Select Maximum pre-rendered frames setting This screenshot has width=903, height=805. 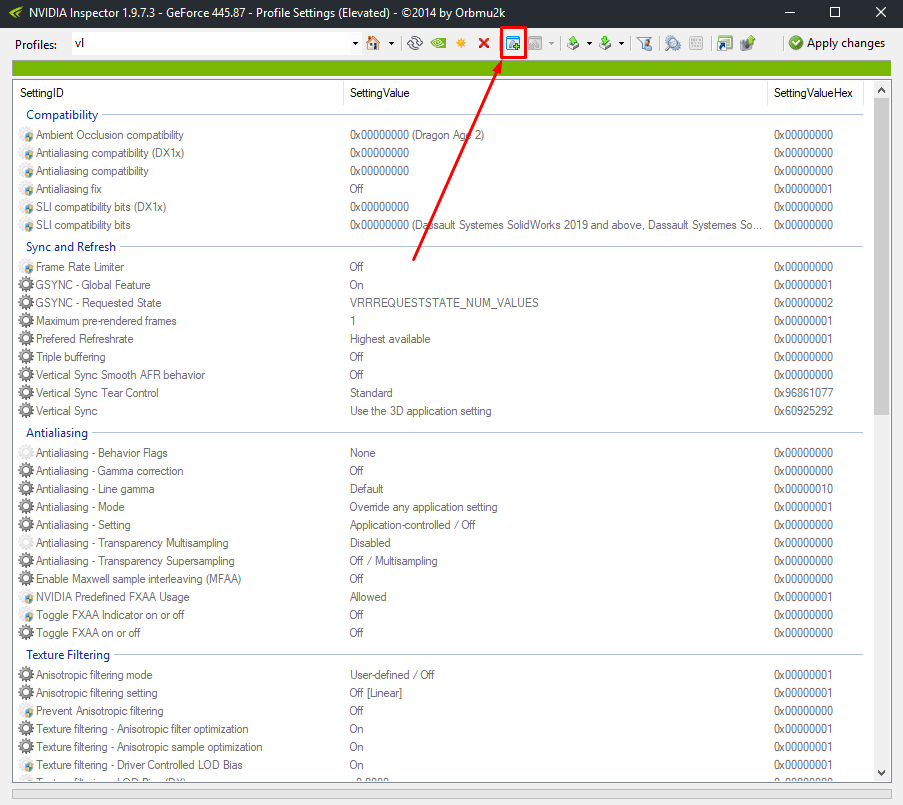pyautogui.click(x=106, y=321)
